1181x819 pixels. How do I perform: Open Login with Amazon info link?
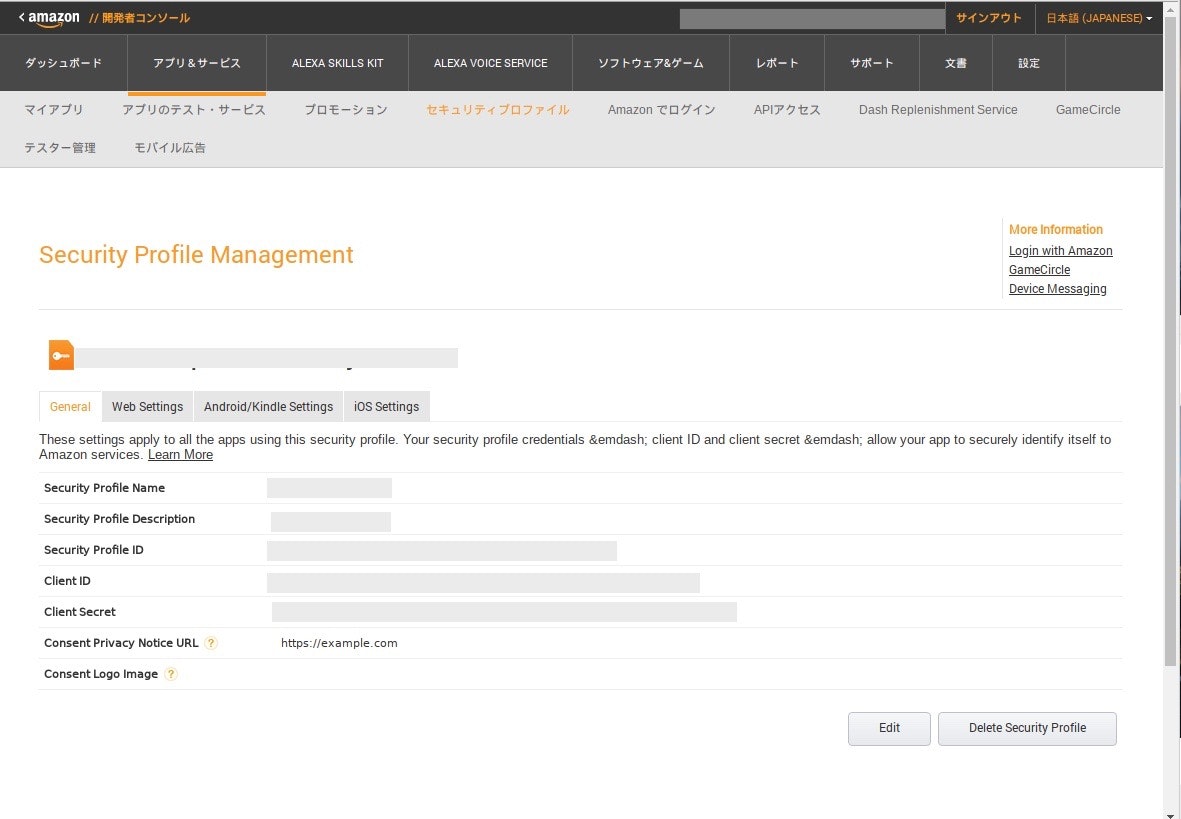tap(1060, 251)
